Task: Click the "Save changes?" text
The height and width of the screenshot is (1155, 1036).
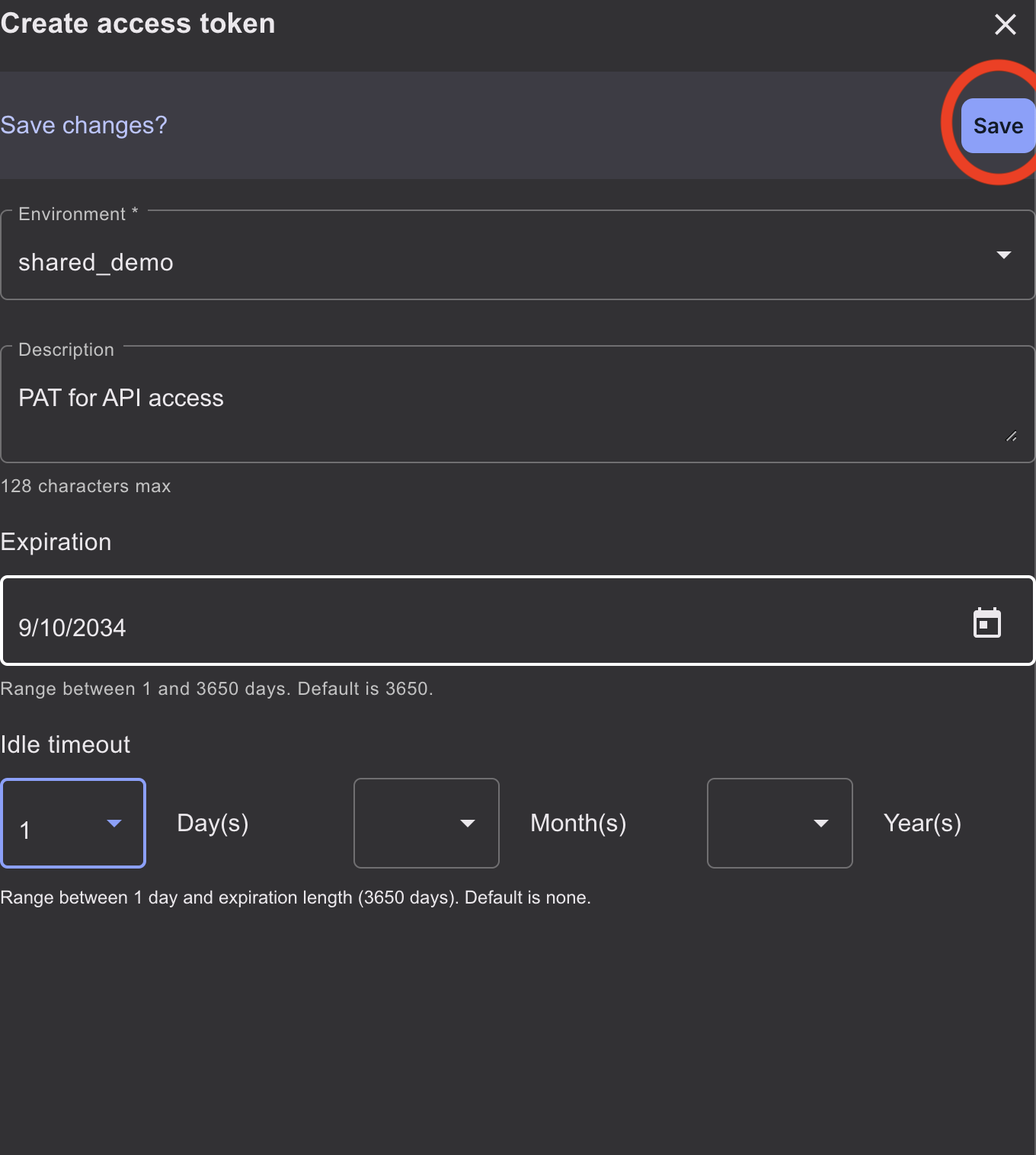Action: point(84,125)
